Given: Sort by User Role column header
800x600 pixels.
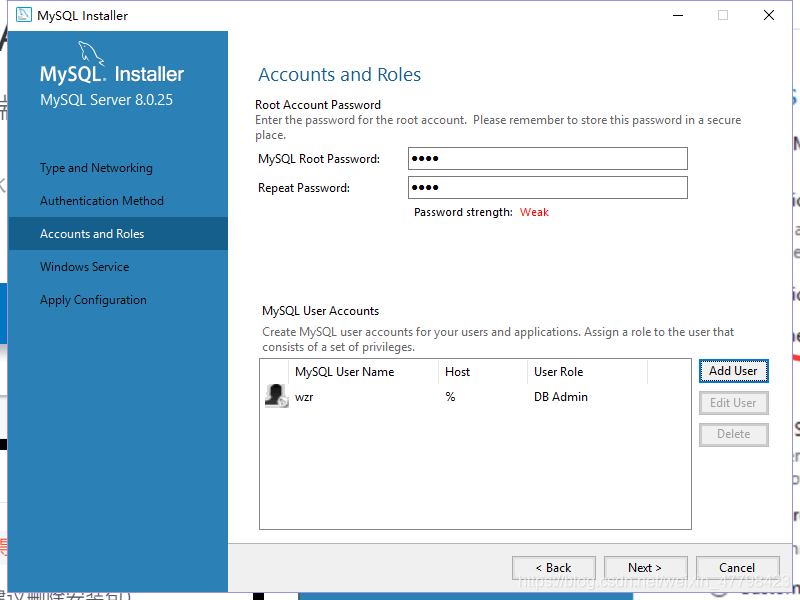Looking at the screenshot, I should click(587, 372).
